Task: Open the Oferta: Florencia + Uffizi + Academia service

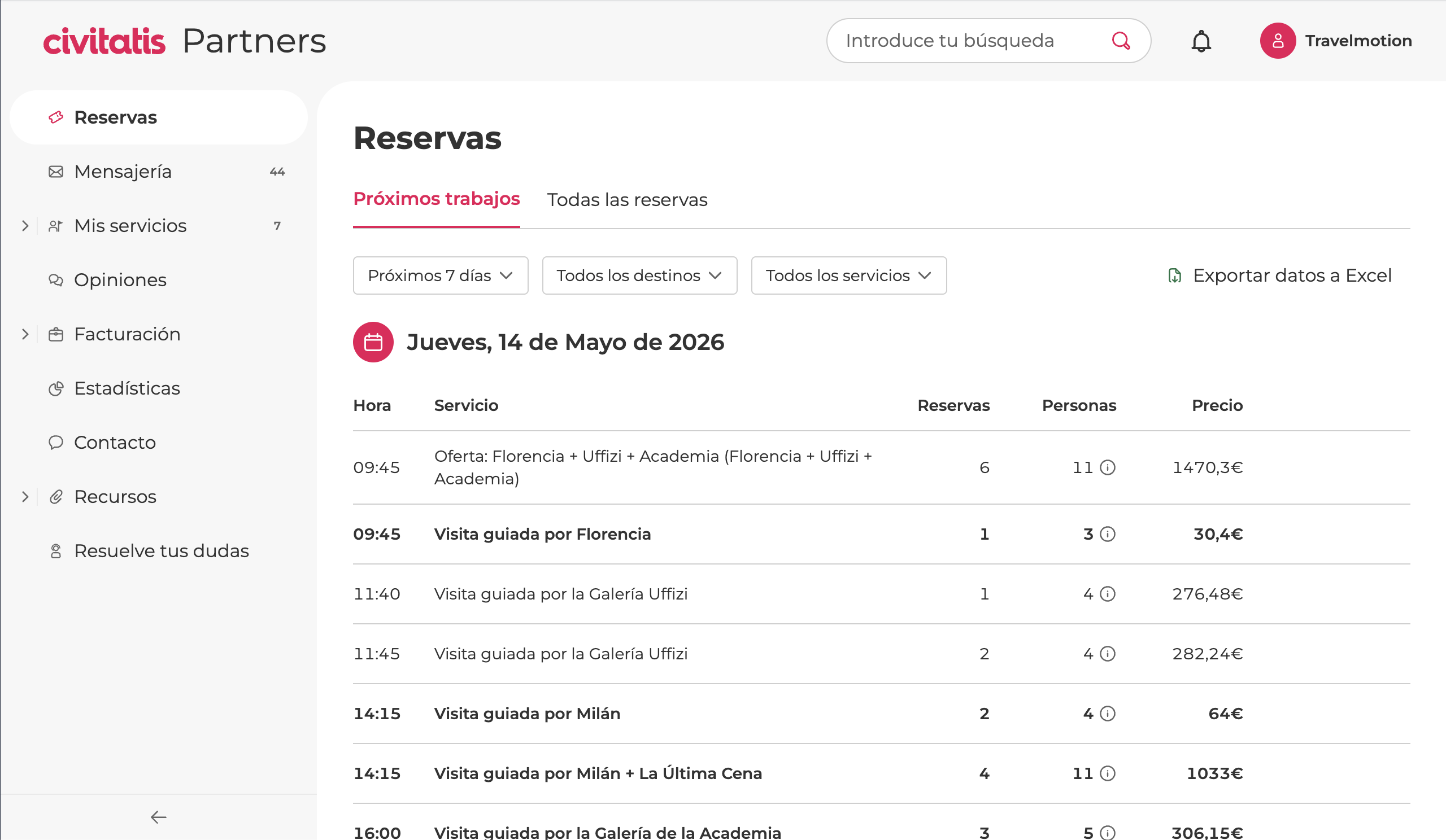Action: click(653, 467)
